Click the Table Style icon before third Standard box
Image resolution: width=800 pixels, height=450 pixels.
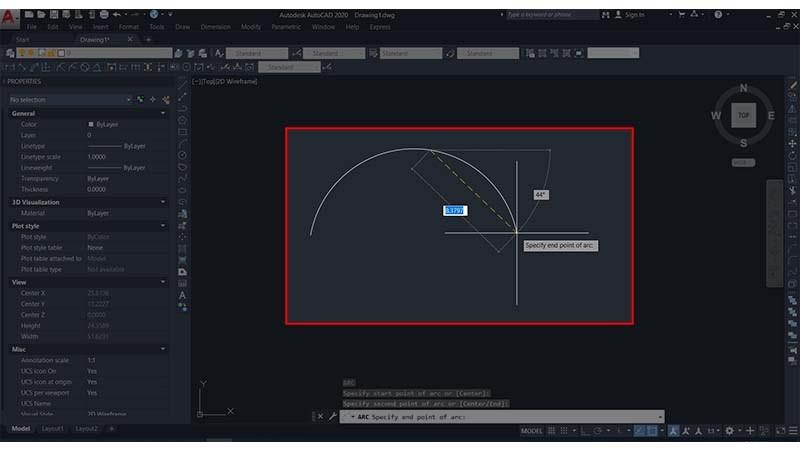pyautogui.click(x=373, y=53)
